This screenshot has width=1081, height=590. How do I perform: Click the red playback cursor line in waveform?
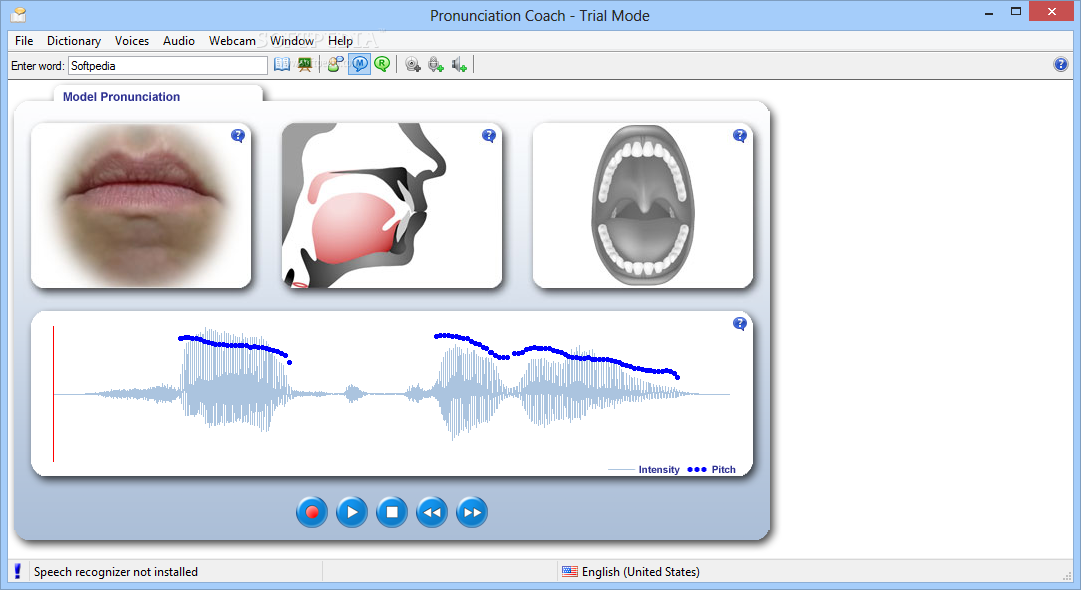pyautogui.click(x=53, y=394)
